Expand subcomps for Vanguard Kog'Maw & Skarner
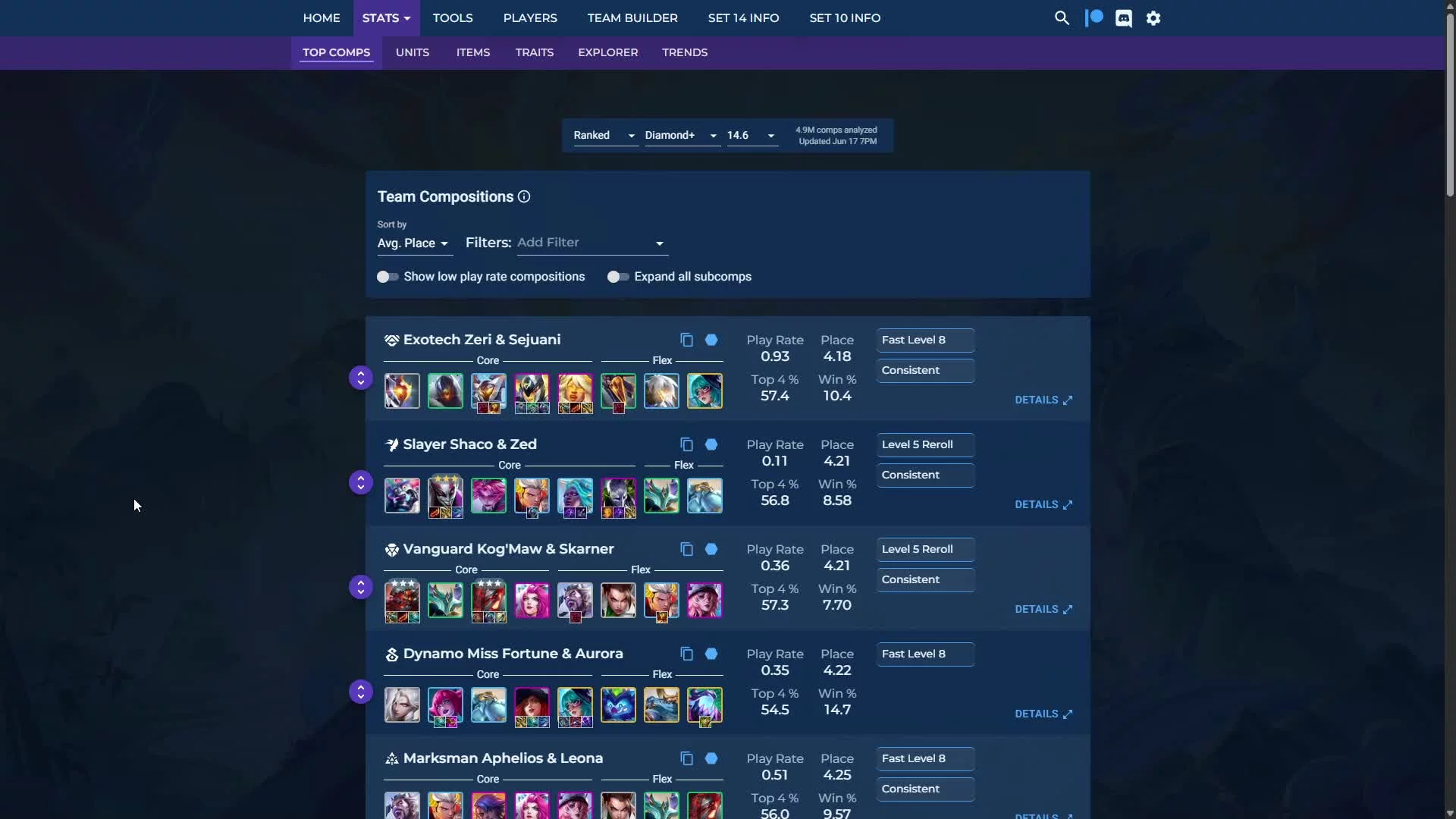Screen dimensions: 1456x819 point(361,587)
